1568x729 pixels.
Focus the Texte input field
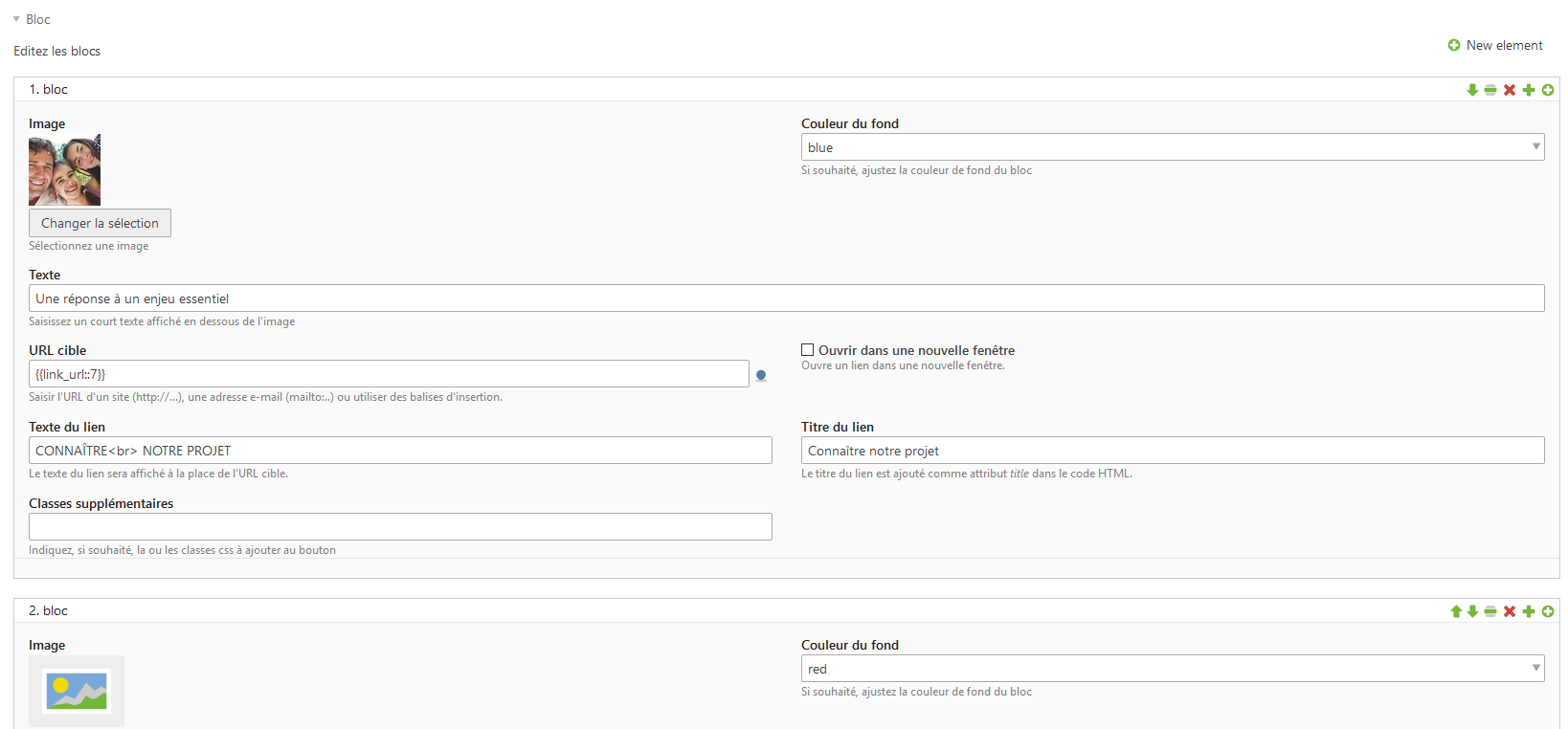pos(787,298)
